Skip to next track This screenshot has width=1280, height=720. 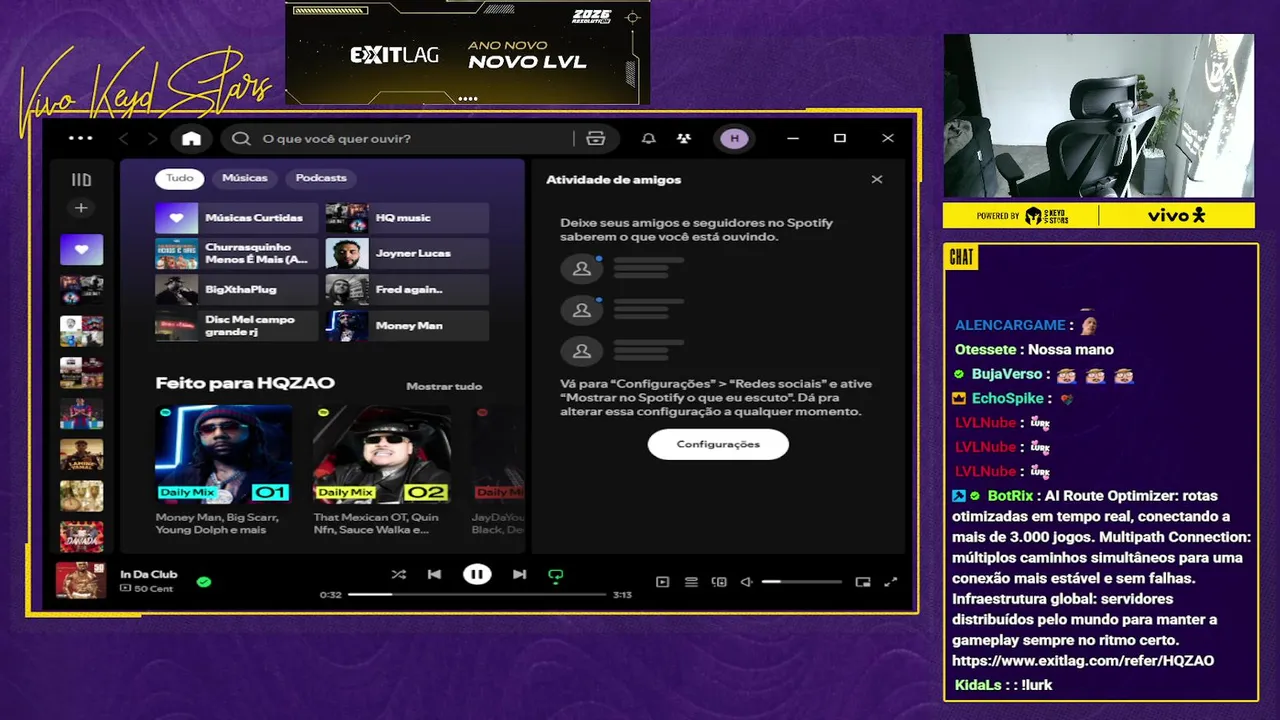point(519,574)
